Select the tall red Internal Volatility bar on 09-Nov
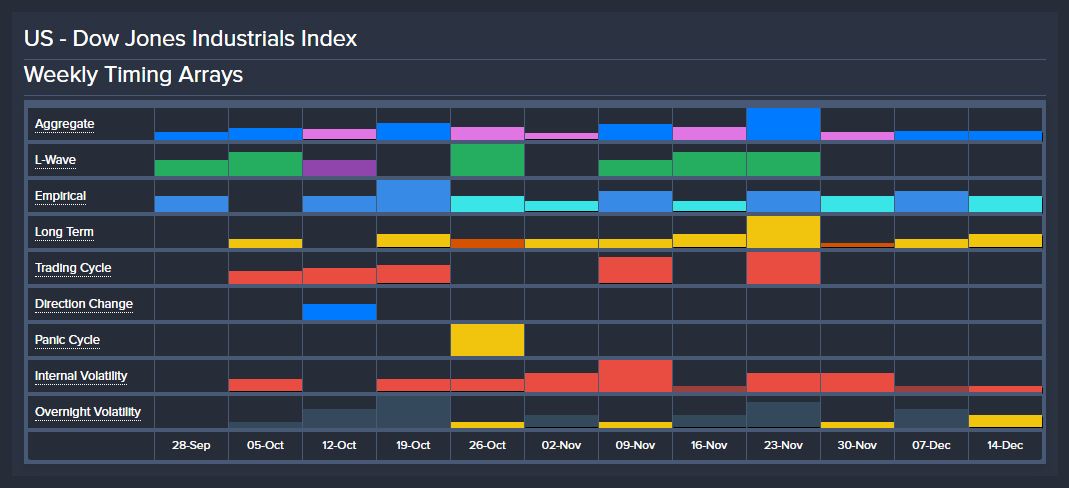The height and width of the screenshot is (488, 1069). [x=635, y=376]
